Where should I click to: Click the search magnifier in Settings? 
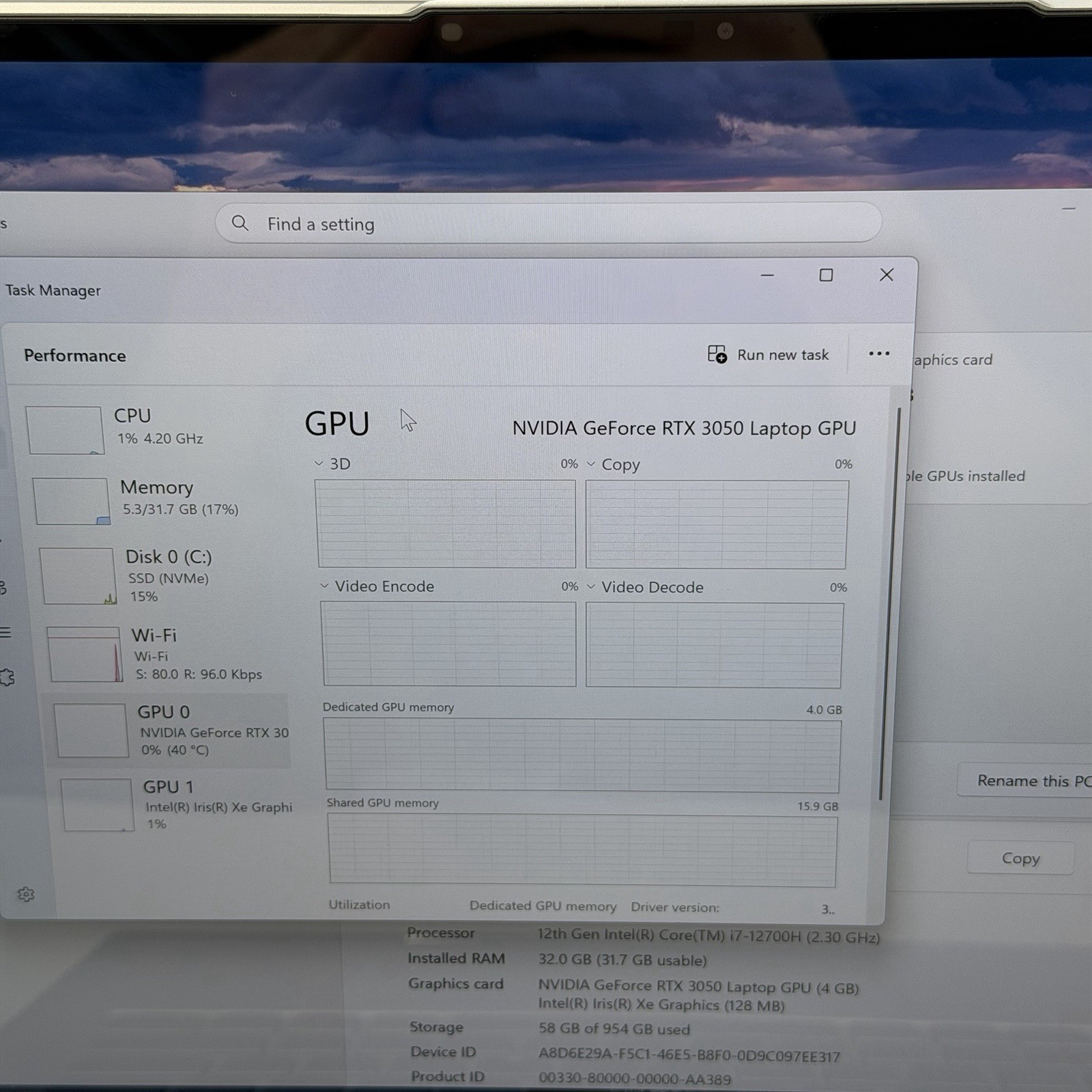240,223
